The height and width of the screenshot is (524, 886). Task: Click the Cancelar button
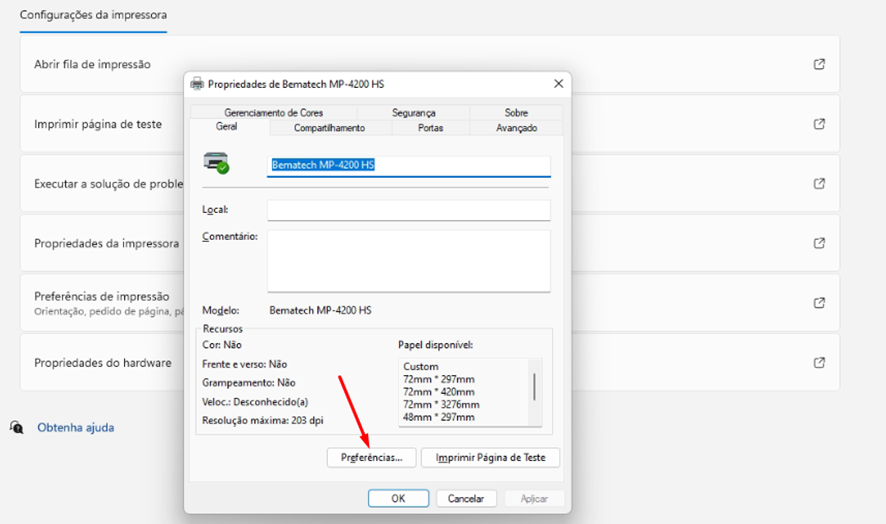466,498
